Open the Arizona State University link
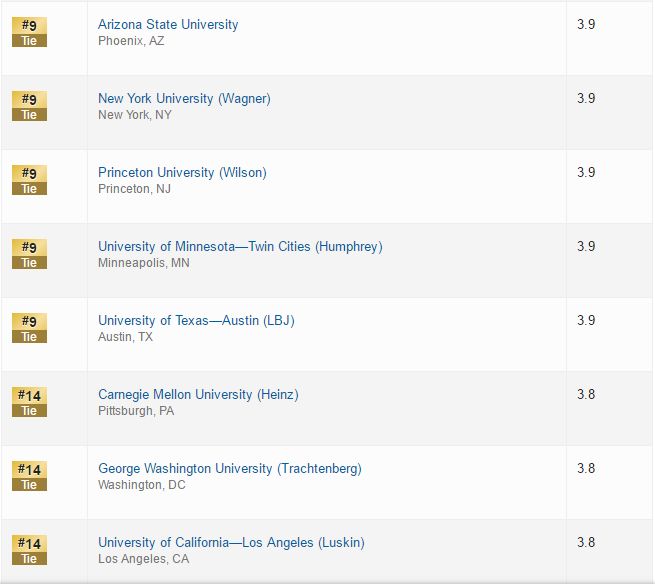 pos(168,24)
